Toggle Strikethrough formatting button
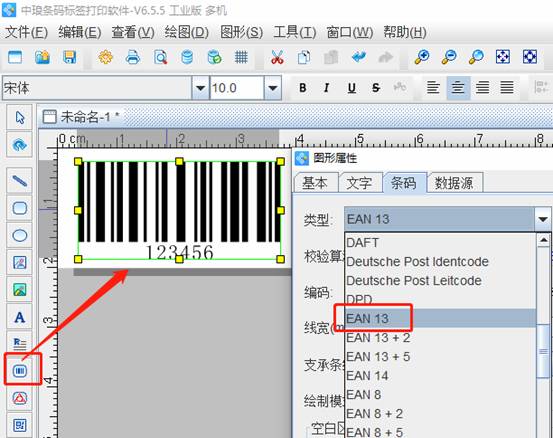The height and width of the screenshot is (438, 553). tap(376, 87)
